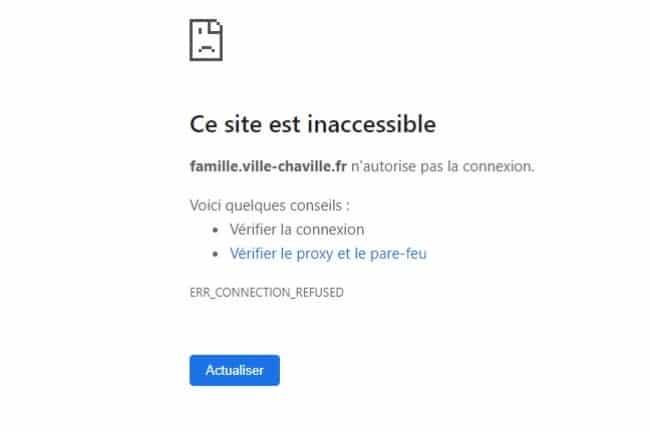650x433 pixels.
Task: Click the folded corner of the page icon
Action: click(x=216, y=27)
